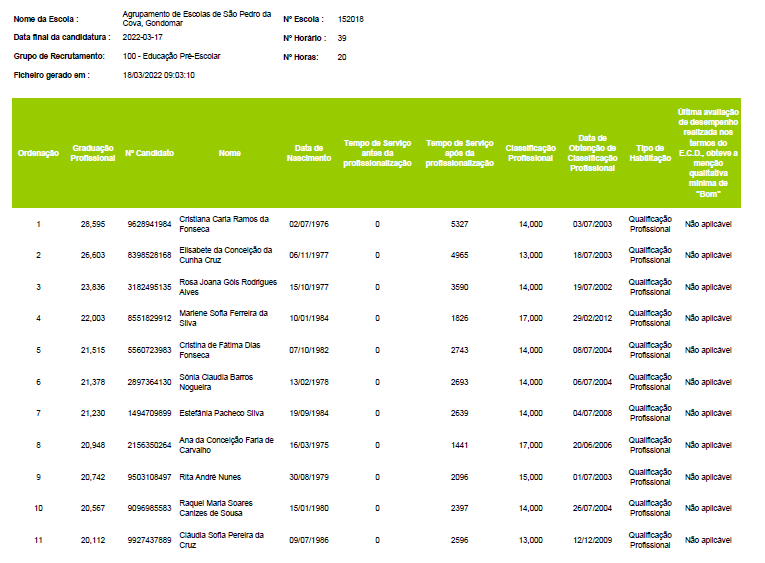Select candidate number 9927437889
Image resolution: width=765 pixels, height=563 pixels.
150,540
